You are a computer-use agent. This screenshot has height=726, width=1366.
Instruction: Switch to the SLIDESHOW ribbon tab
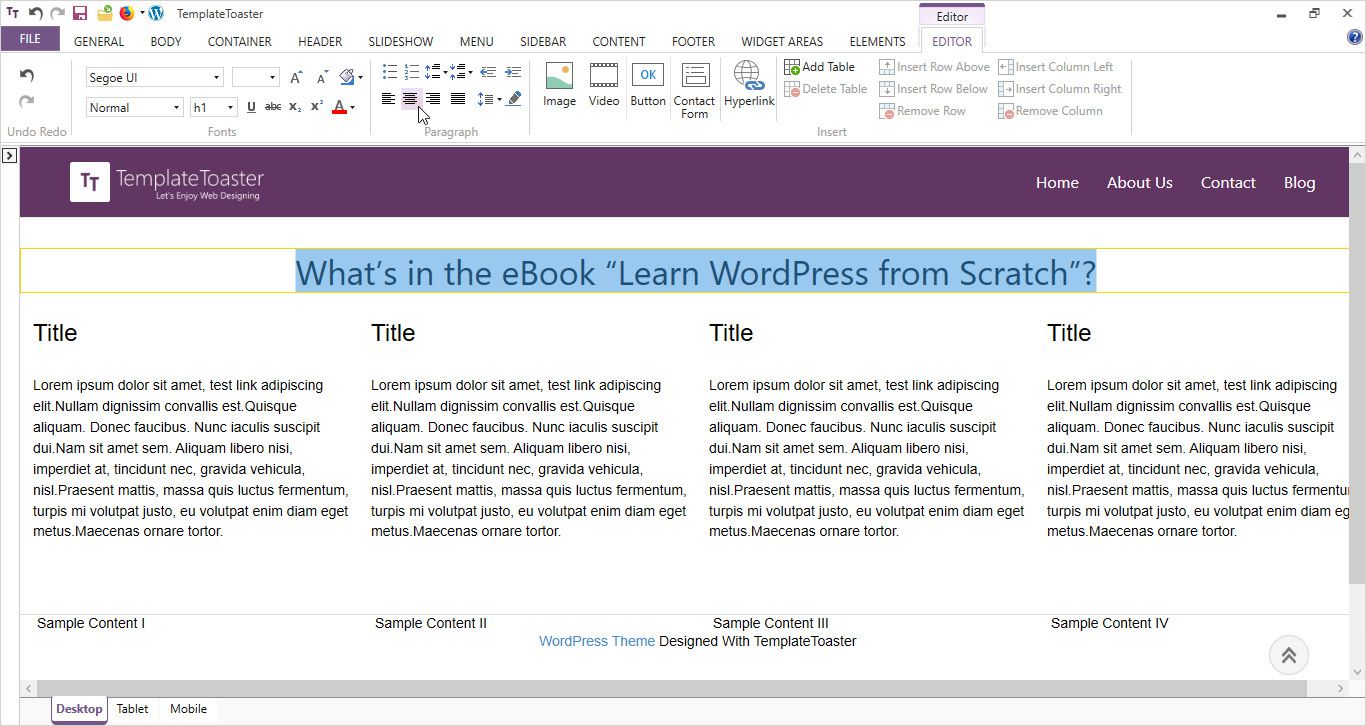pos(400,42)
